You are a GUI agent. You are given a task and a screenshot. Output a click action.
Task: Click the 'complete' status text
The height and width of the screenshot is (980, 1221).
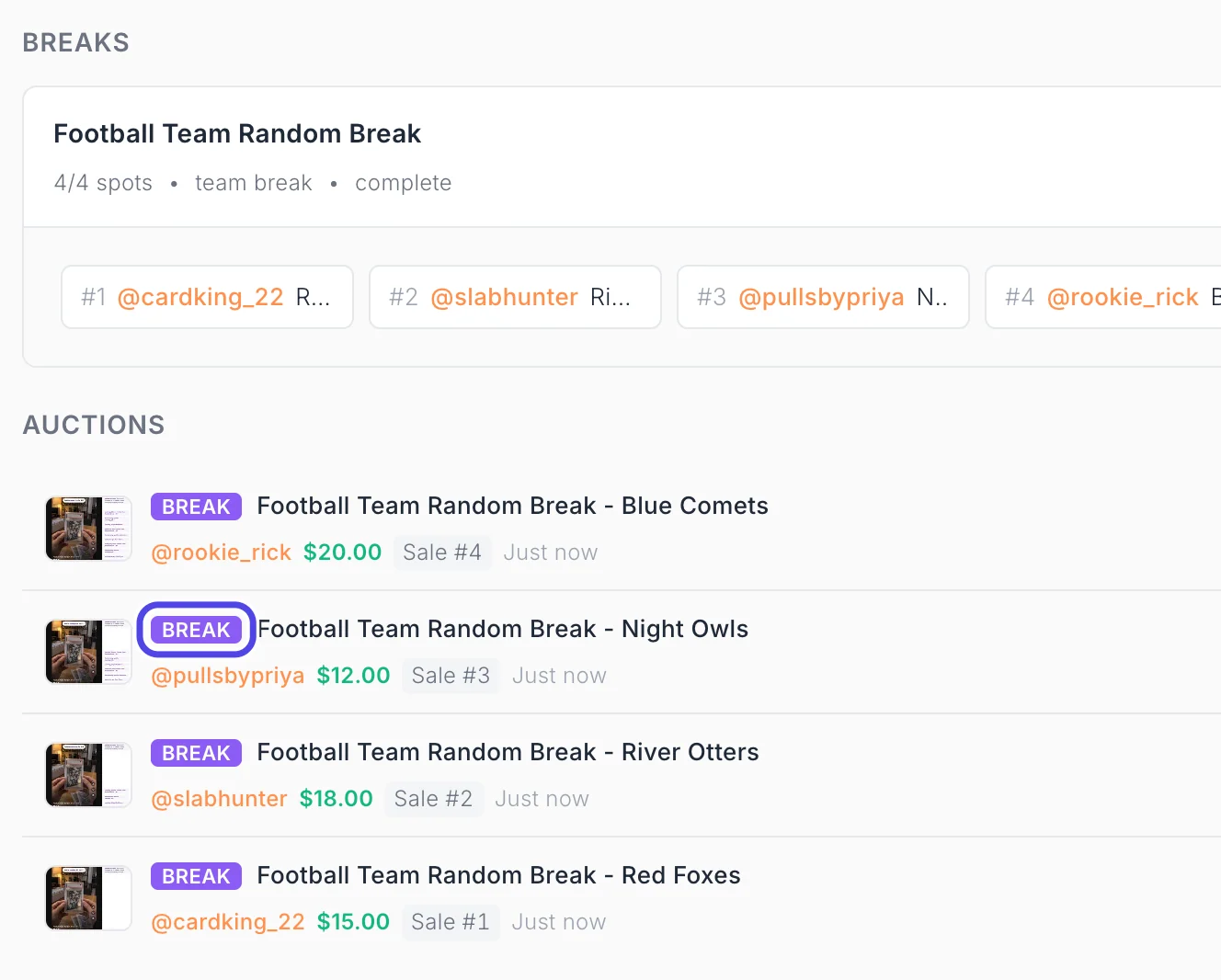(404, 183)
